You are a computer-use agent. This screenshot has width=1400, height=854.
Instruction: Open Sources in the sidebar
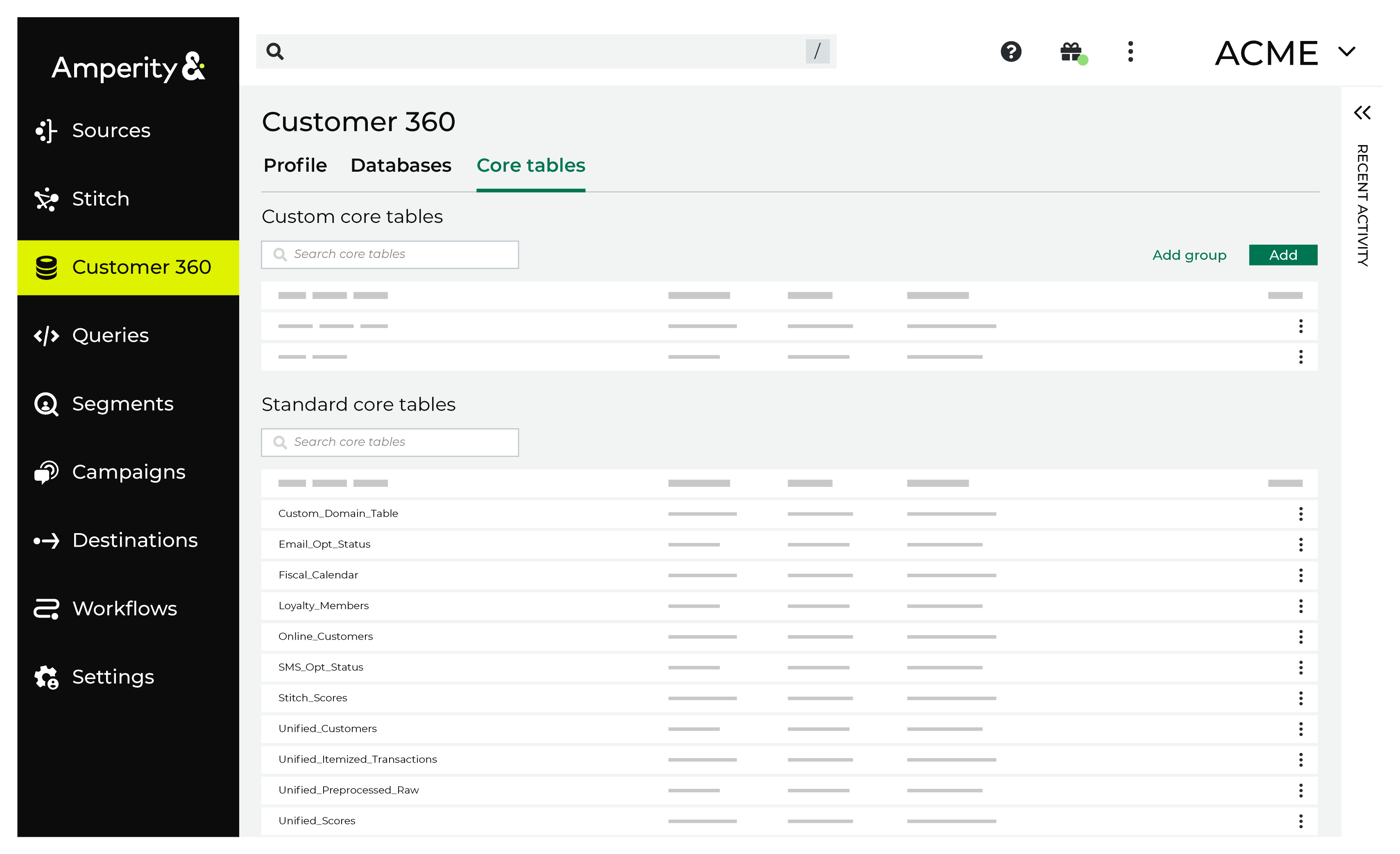[128, 131]
